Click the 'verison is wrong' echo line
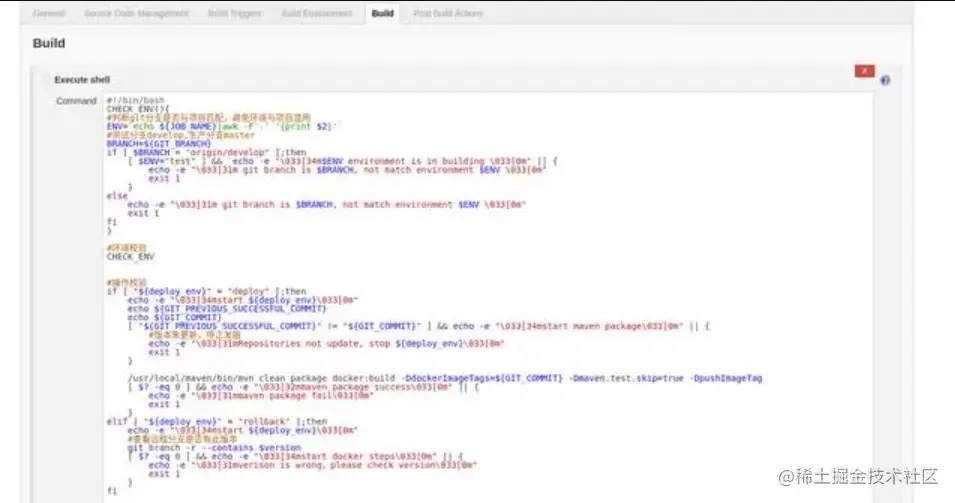Image resolution: width=955 pixels, height=503 pixels. pyautogui.click(x=312, y=465)
